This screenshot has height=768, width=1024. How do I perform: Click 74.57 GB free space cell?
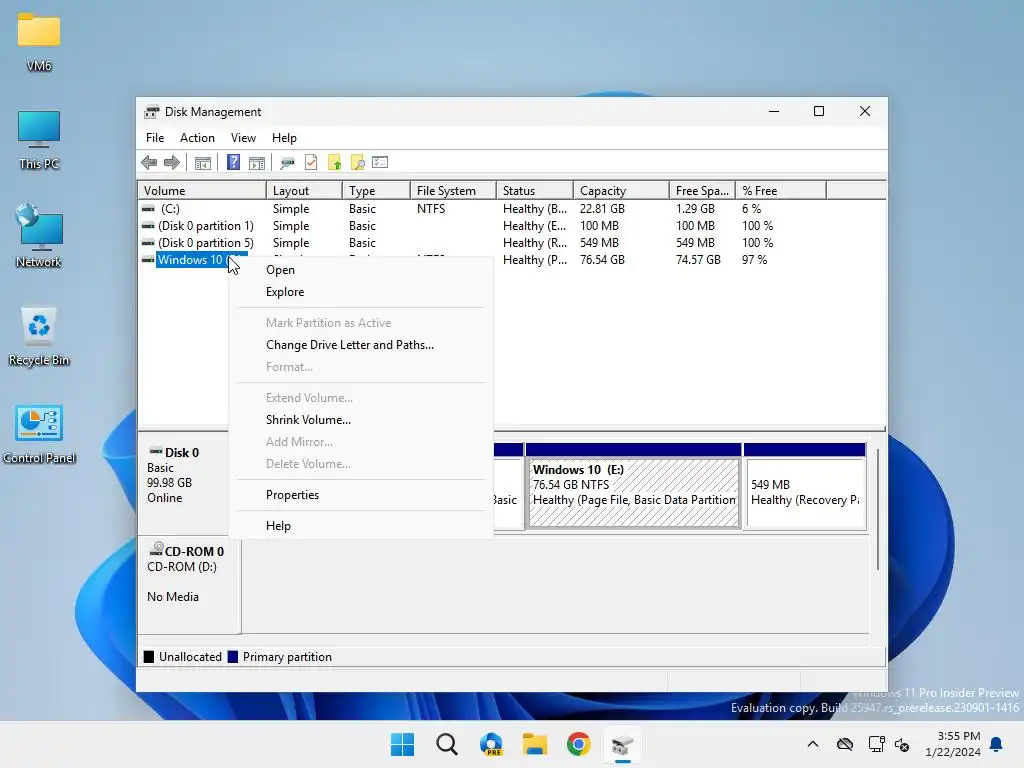[x=698, y=260]
